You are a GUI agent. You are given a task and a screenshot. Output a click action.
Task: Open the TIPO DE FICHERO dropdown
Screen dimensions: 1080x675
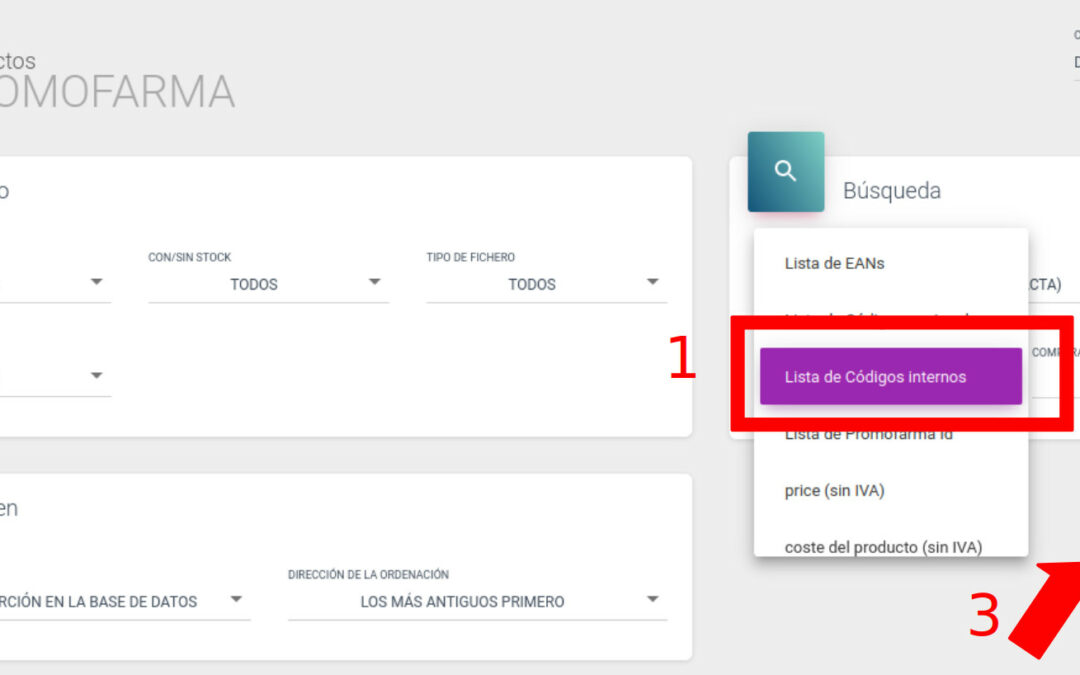point(546,284)
